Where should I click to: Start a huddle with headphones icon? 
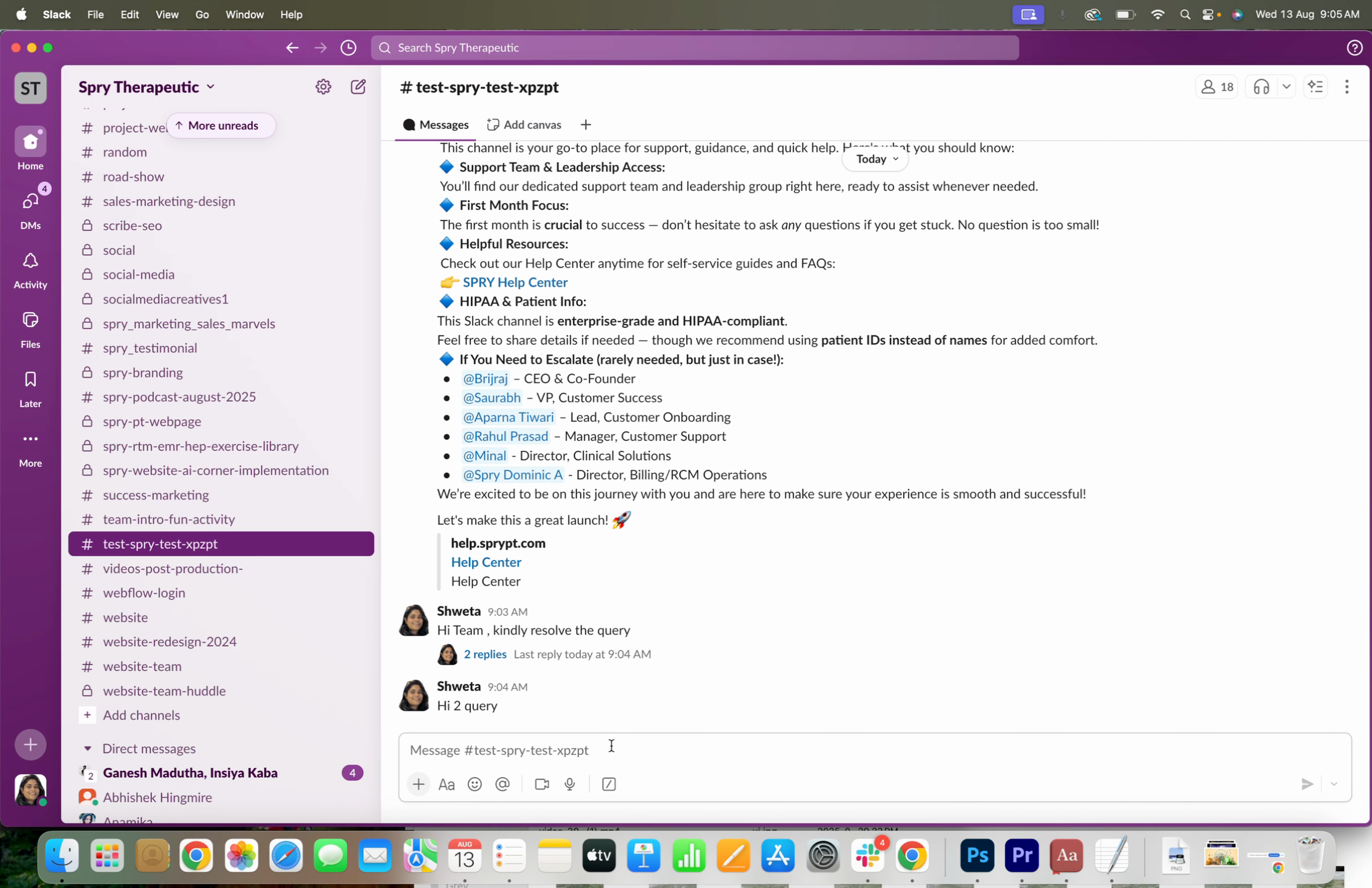[x=1261, y=87]
